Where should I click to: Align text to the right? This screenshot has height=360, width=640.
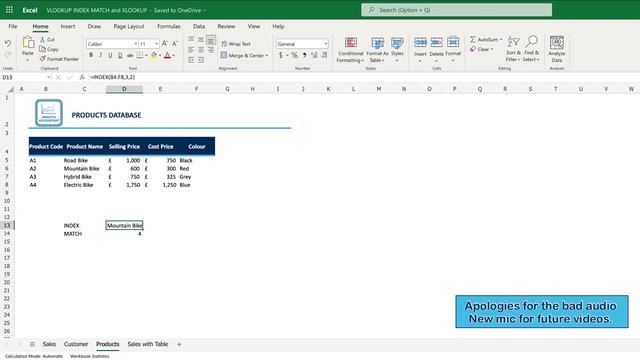click(x=211, y=50)
